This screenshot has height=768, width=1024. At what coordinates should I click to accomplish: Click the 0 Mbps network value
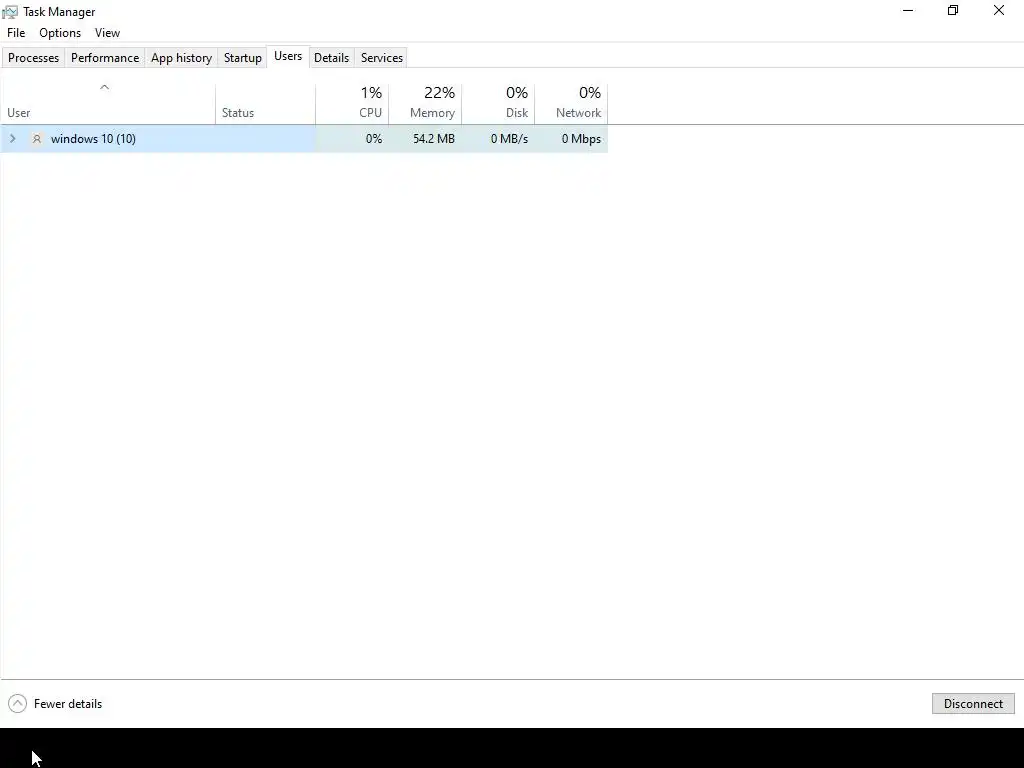click(x=581, y=138)
